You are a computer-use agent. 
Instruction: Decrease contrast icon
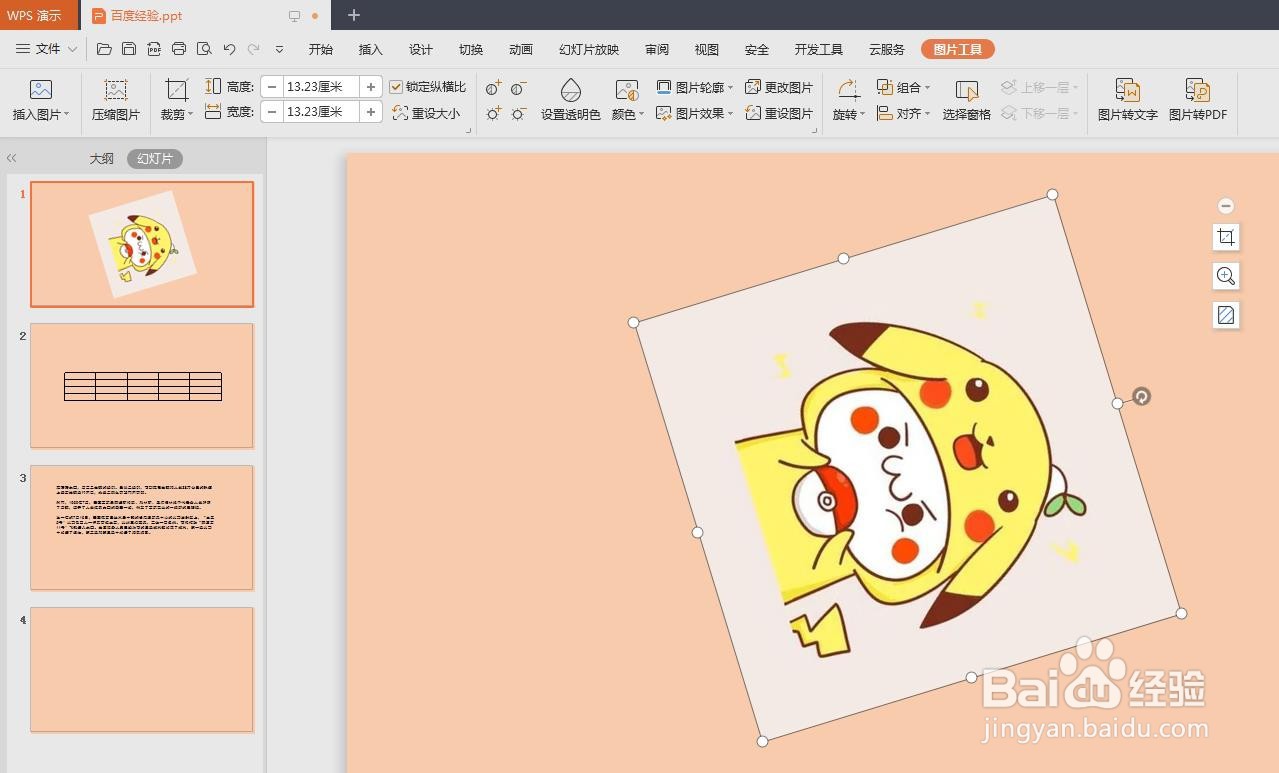[x=518, y=89]
